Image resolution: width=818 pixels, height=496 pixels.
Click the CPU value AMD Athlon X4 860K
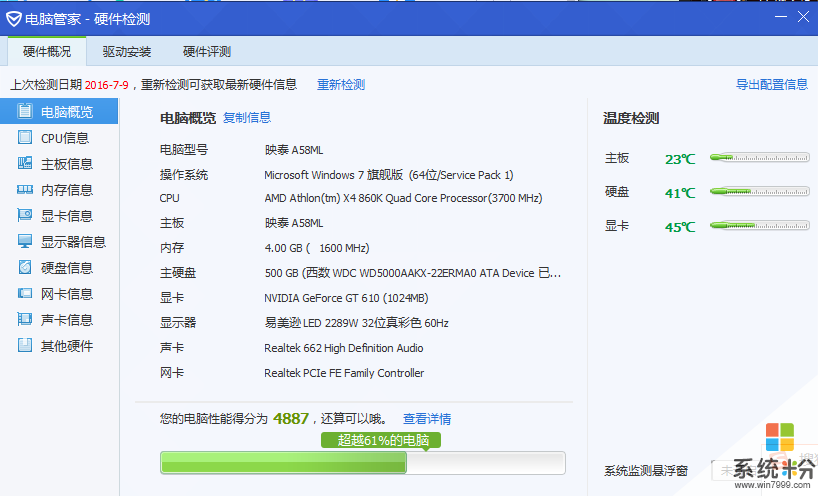click(x=403, y=198)
